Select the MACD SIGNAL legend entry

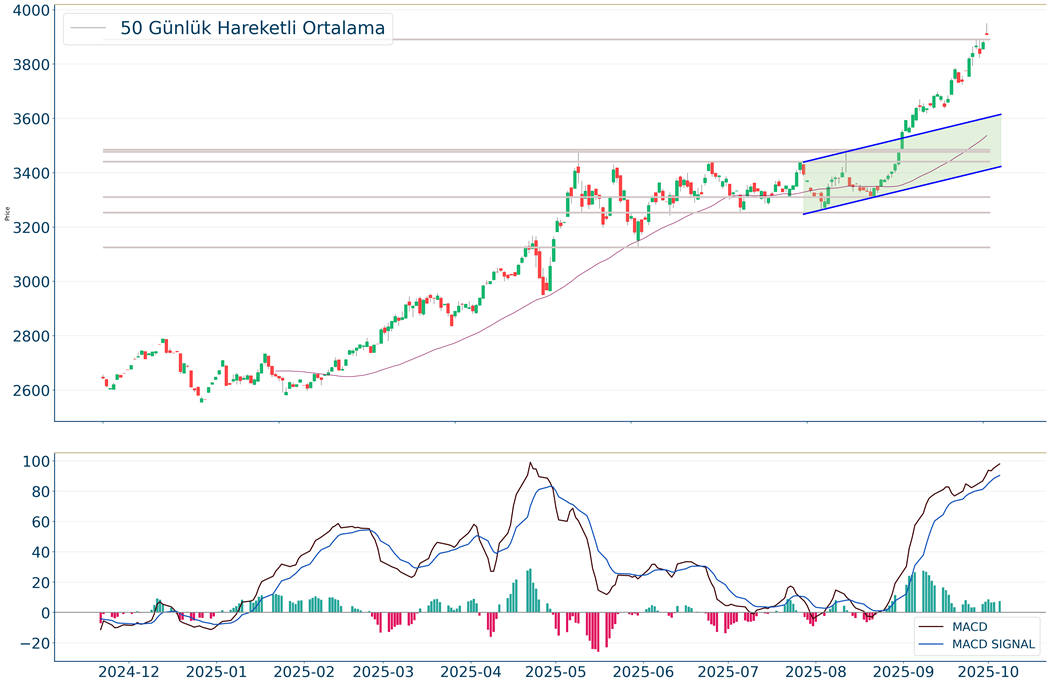[x=993, y=645]
